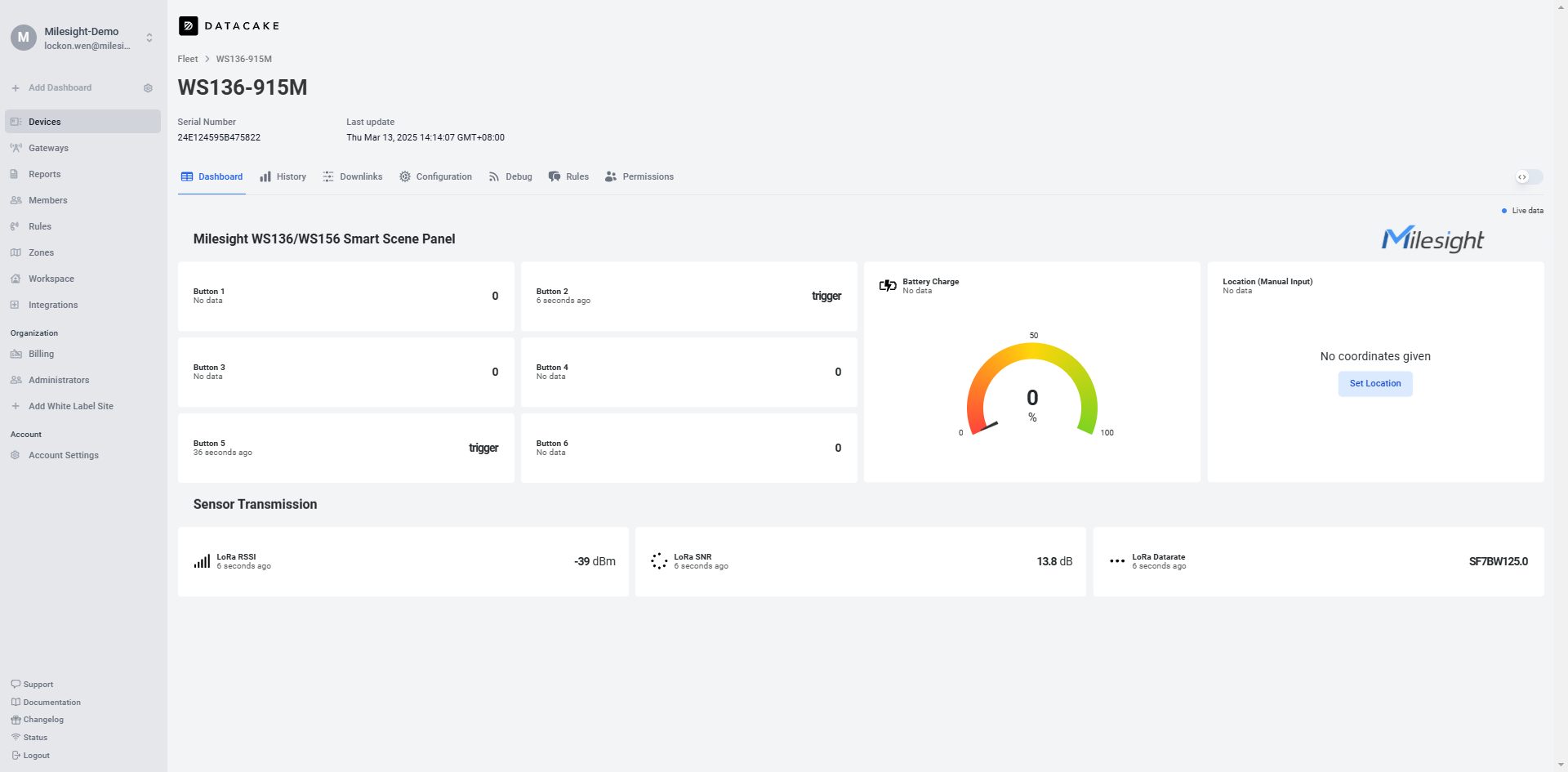Click the LoRa RSSI signal bars icon
Image resolution: width=1568 pixels, height=772 pixels.
pyautogui.click(x=202, y=561)
